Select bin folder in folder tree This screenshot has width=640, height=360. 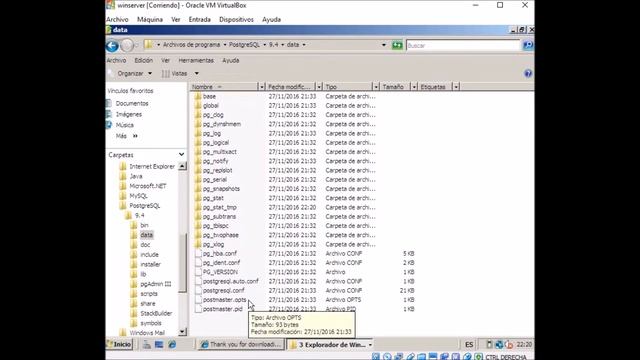pyautogui.click(x=144, y=225)
